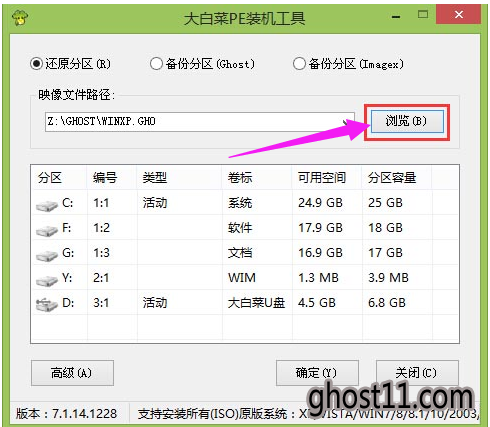Click the 4.5 GB free space cell
Screen dimensions: 490x427
coord(317,303)
